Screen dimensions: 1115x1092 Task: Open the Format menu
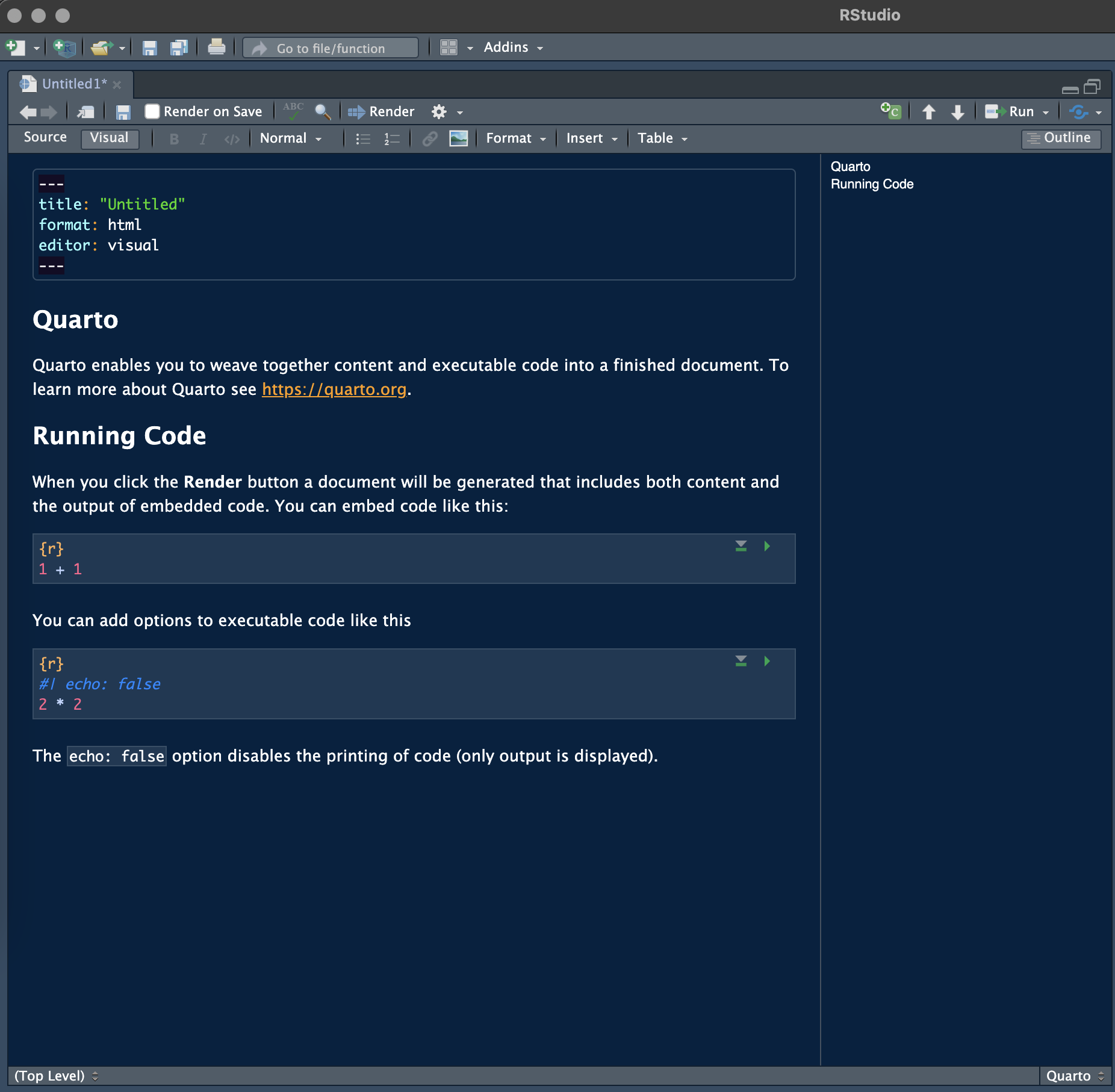tap(515, 138)
